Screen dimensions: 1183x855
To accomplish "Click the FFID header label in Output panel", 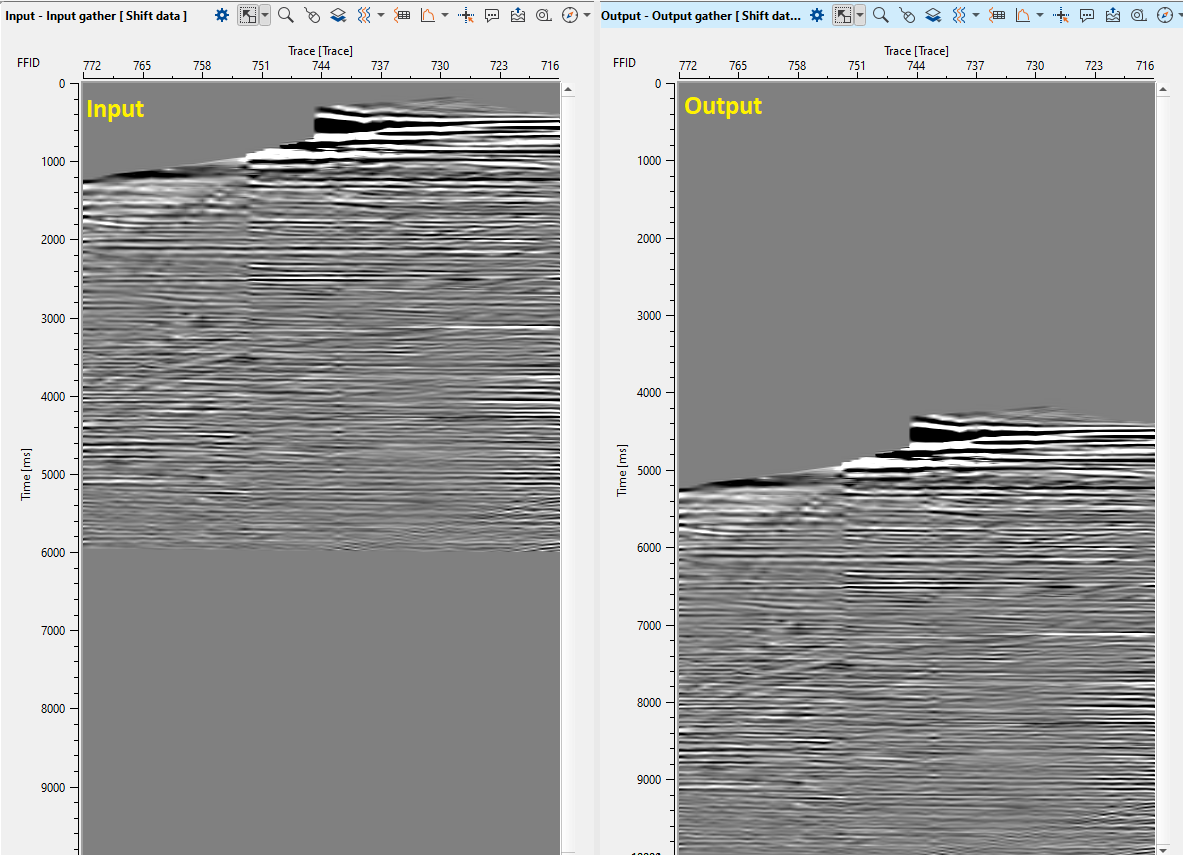I will tap(624, 62).
